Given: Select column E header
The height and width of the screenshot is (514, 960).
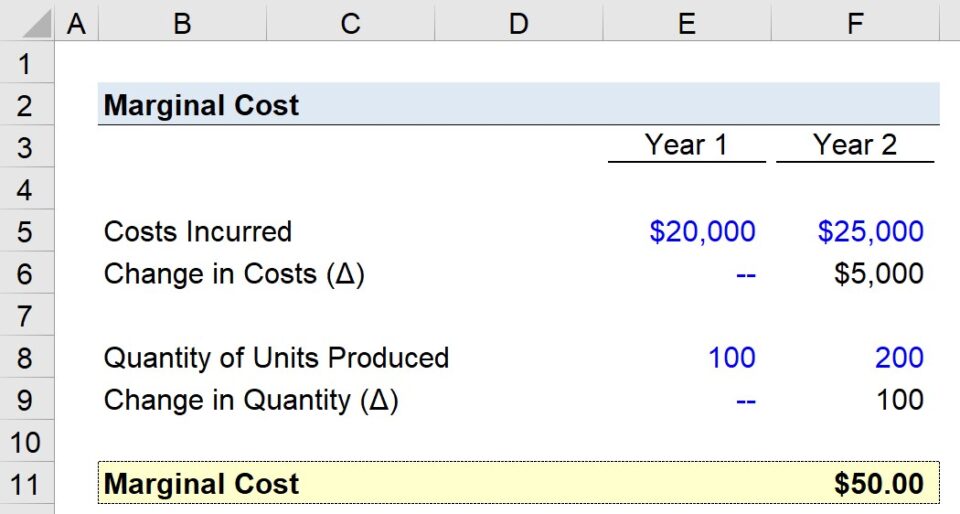Looking at the screenshot, I should 687,22.
